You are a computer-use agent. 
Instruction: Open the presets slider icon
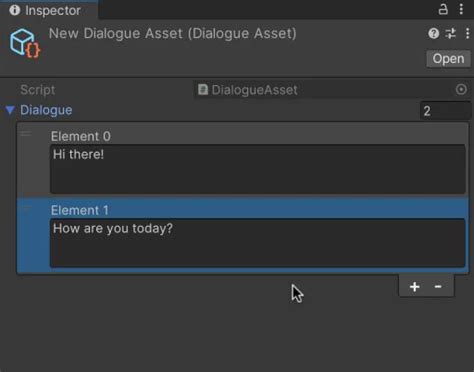coord(451,33)
